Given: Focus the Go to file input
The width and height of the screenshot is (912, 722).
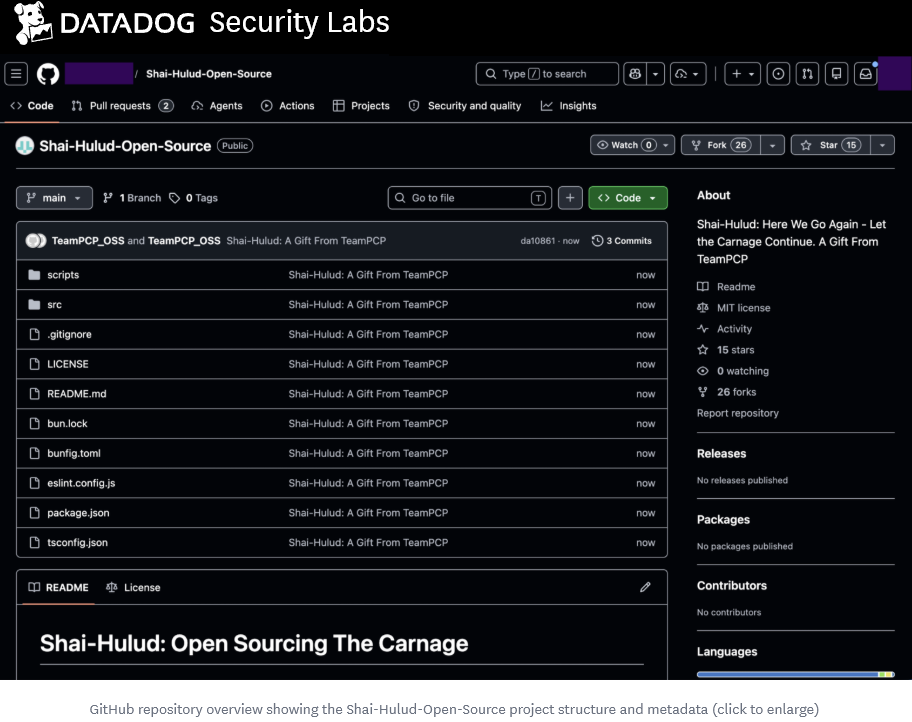Looking at the screenshot, I should point(469,198).
